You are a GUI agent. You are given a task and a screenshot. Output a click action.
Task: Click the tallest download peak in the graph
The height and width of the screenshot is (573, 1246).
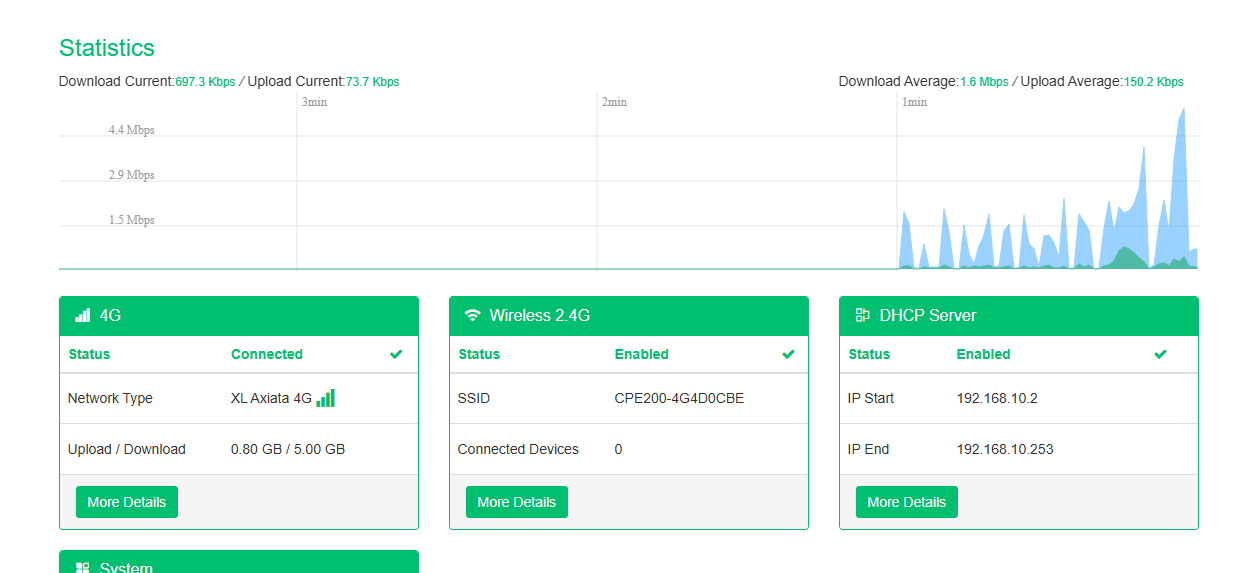(1183, 115)
